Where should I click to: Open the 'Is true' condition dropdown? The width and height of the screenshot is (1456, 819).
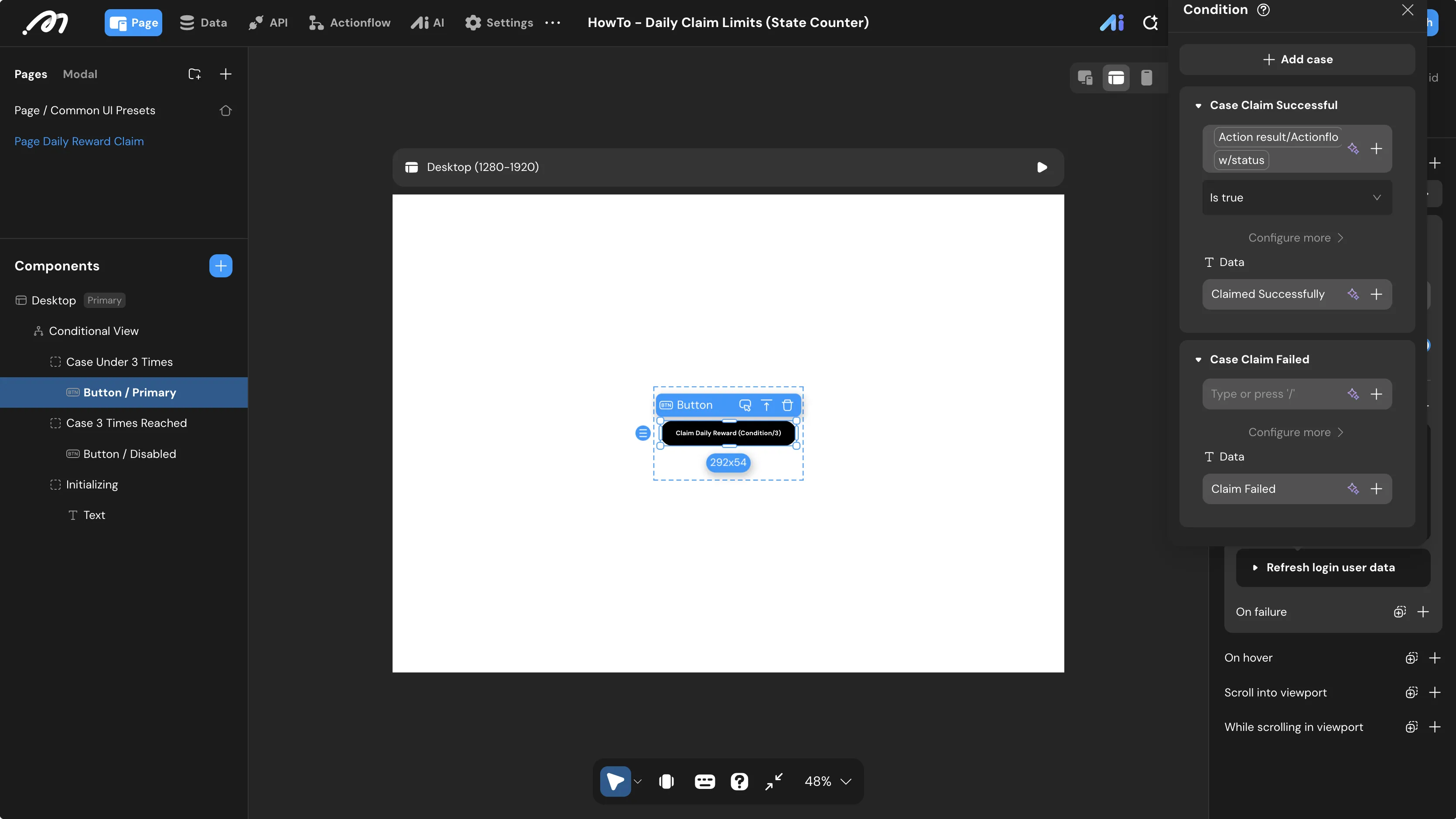tap(1297, 198)
